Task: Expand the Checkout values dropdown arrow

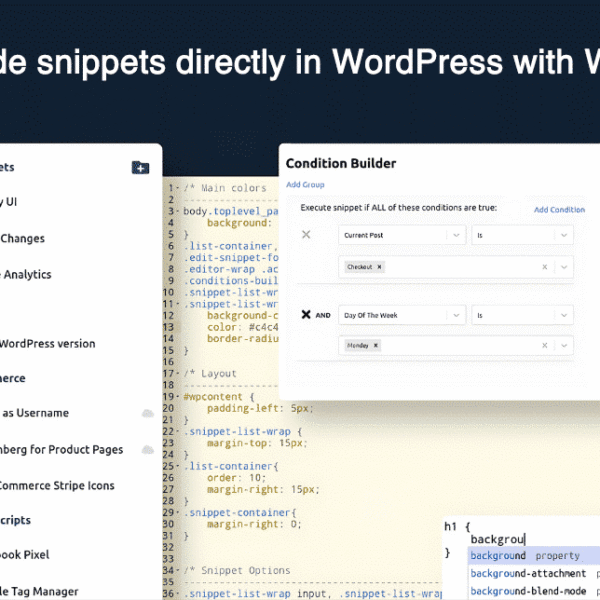Action: (x=564, y=267)
